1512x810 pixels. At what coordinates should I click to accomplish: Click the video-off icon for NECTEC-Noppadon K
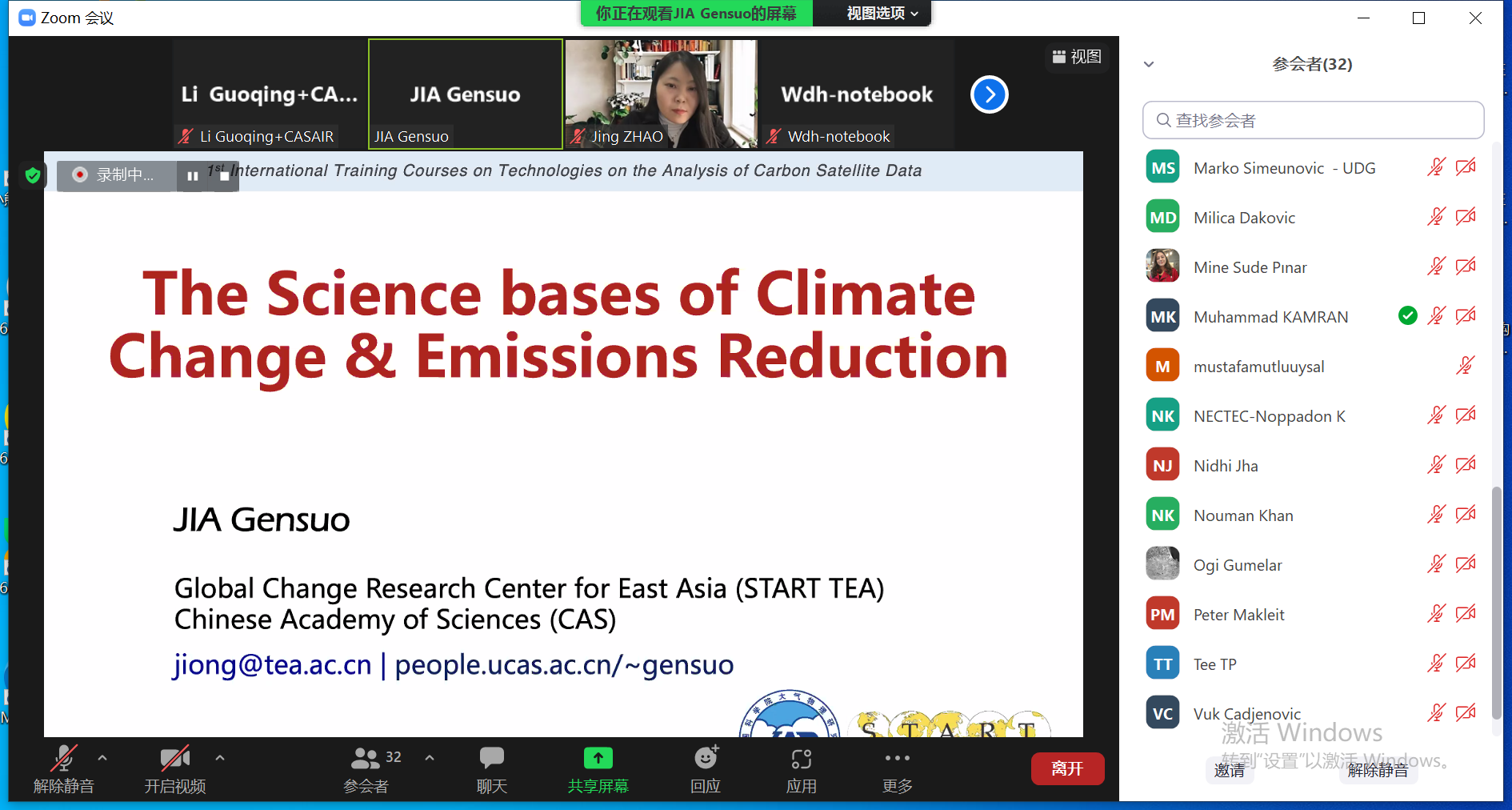pyautogui.click(x=1466, y=415)
